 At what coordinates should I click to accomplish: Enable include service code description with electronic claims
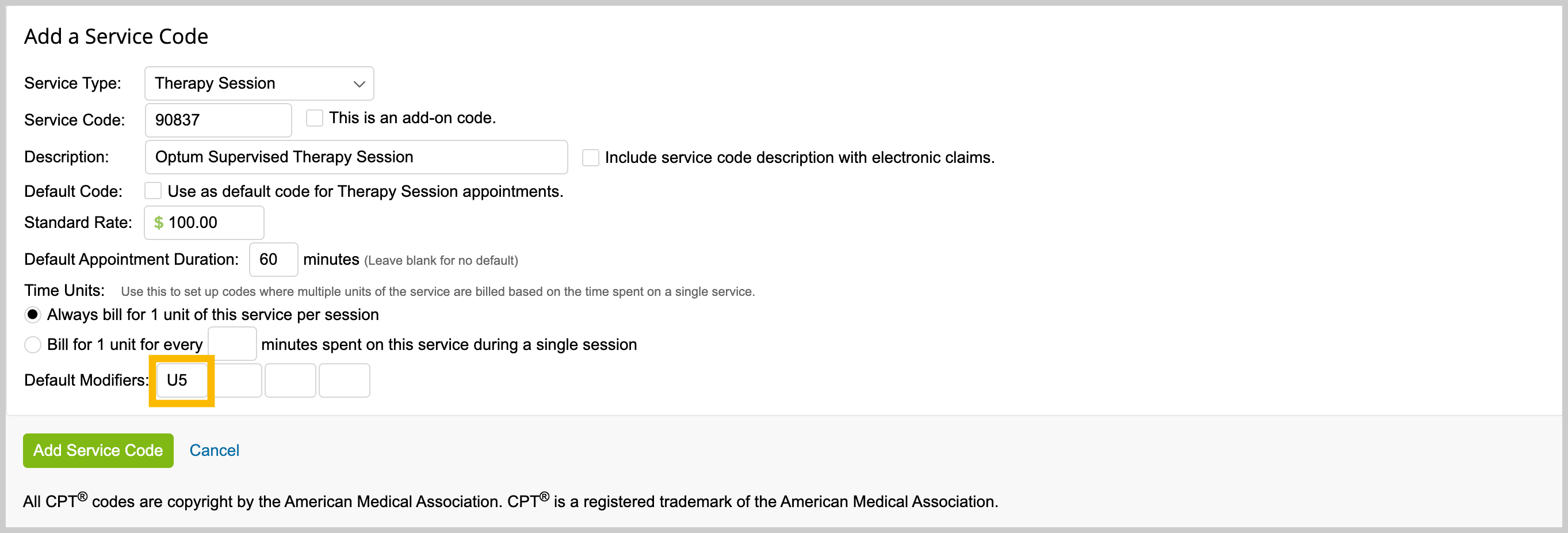(590, 158)
